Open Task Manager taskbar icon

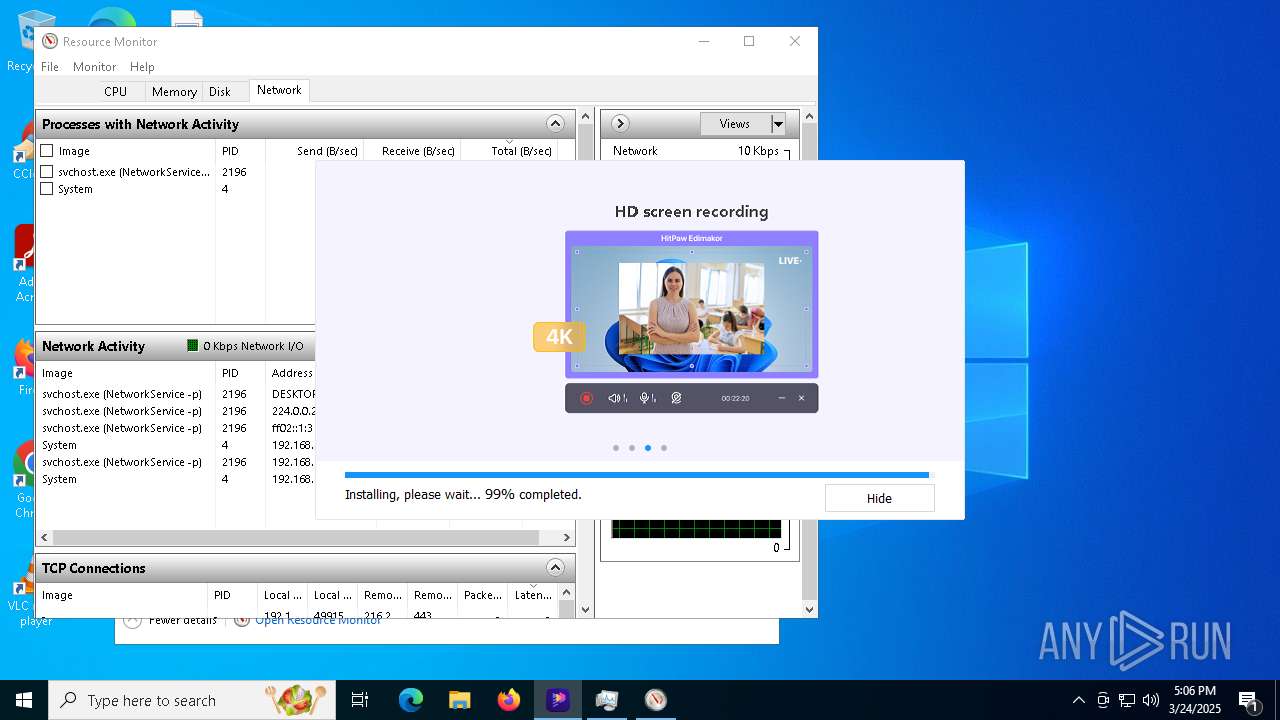click(607, 700)
